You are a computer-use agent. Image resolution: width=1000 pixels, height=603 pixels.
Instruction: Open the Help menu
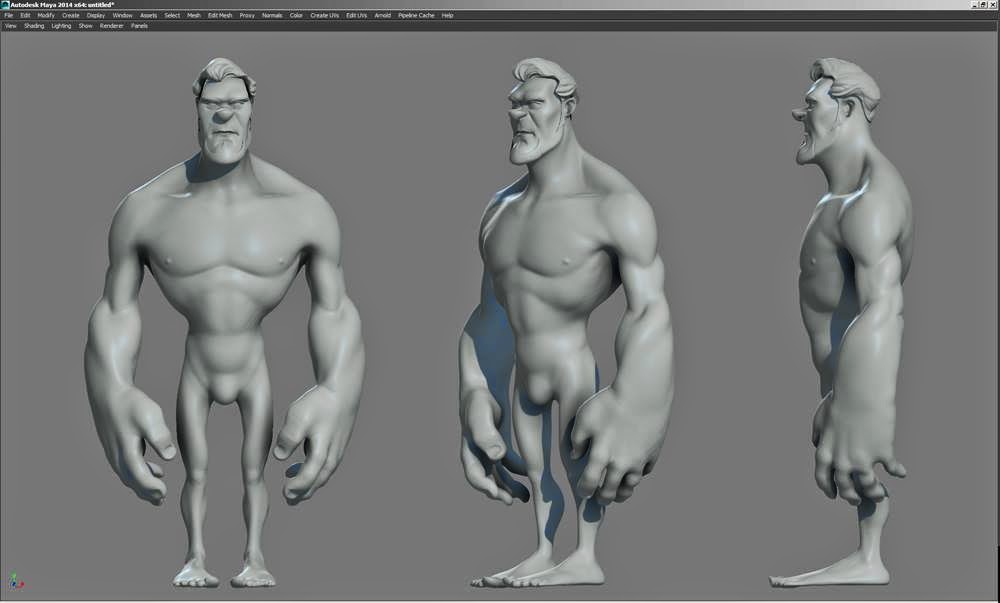(x=448, y=15)
